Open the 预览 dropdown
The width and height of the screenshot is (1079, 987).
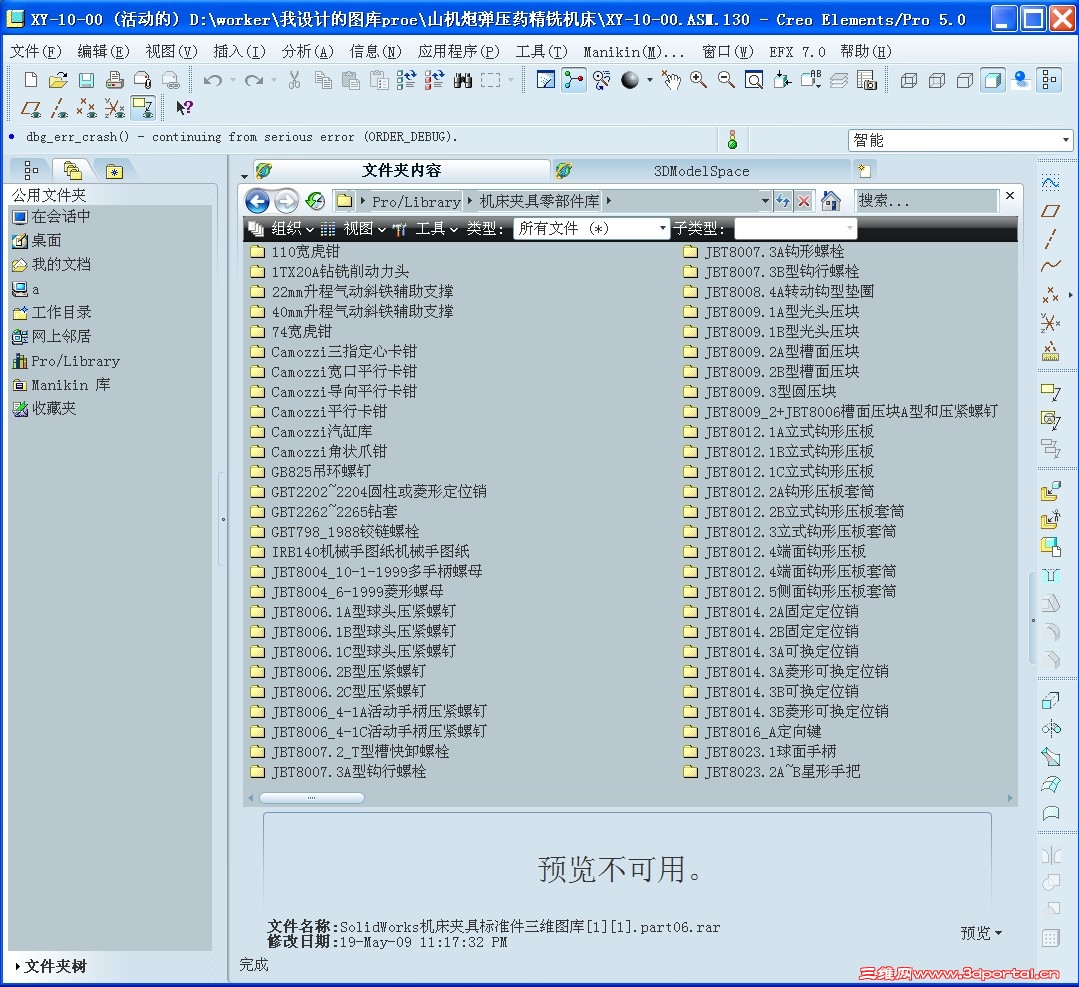point(981,933)
